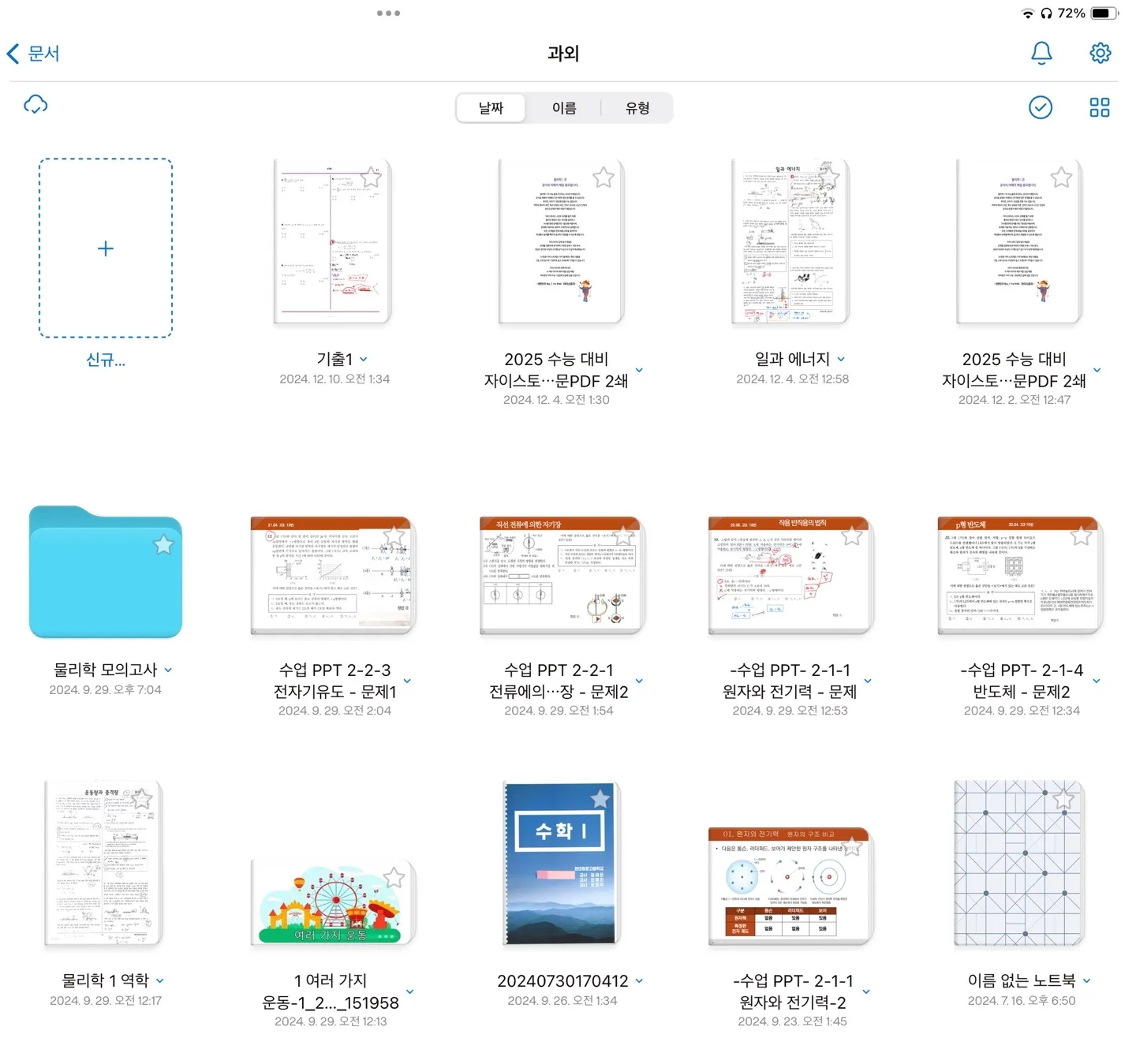The height and width of the screenshot is (1064, 1136).
Task: Expand the options chevron next to 기출1
Action: point(362,359)
